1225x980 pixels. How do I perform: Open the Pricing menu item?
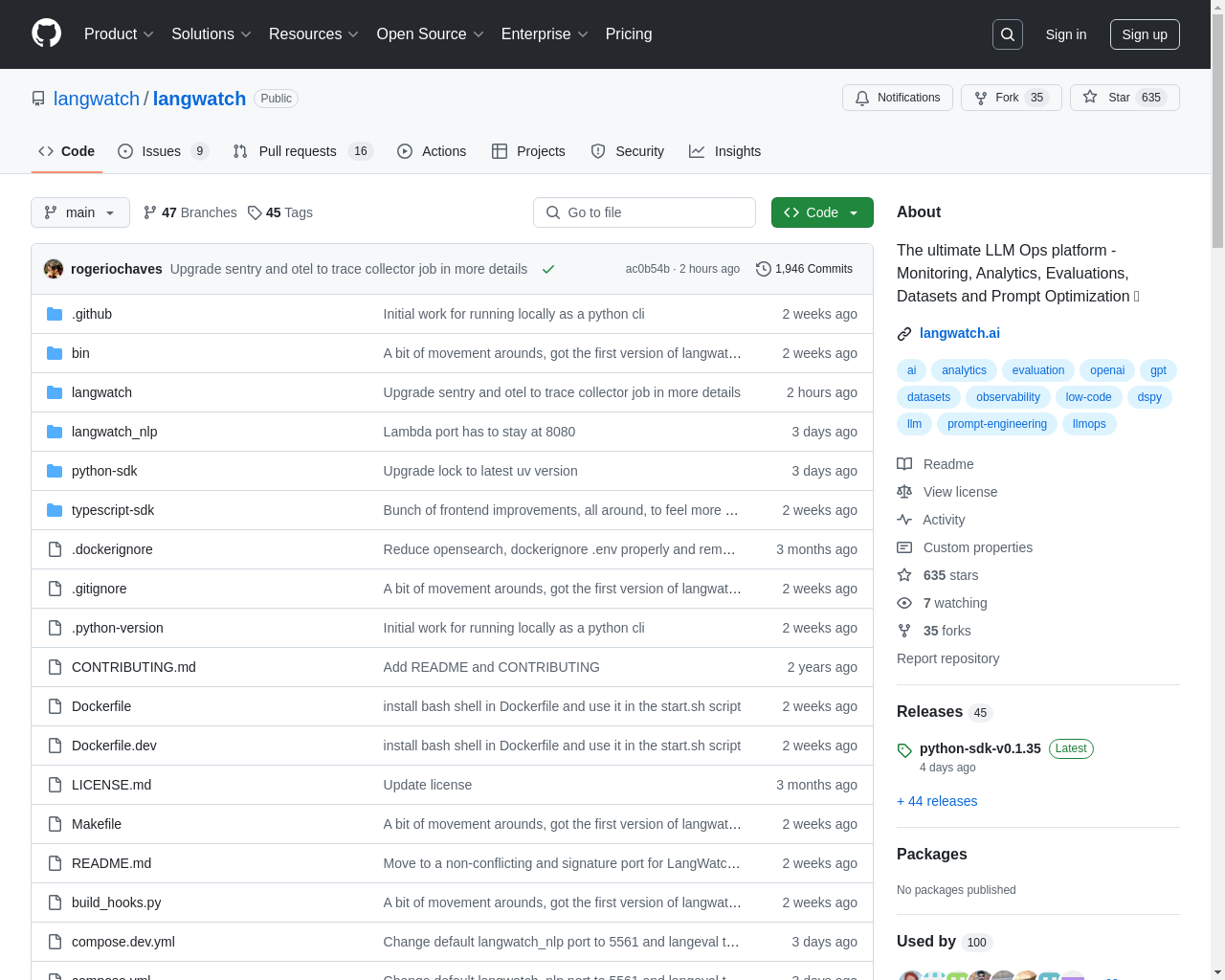[x=629, y=34]
